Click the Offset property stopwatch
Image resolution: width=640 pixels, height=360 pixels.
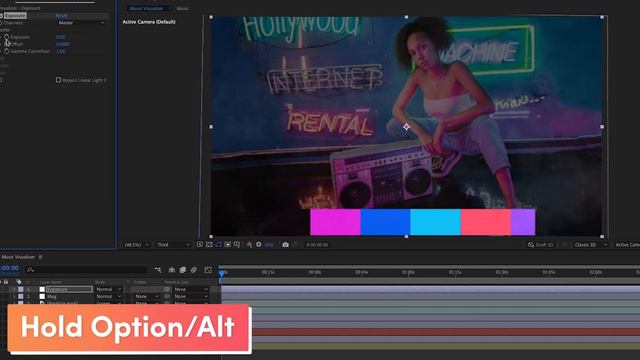pyautogui.click(x=7, y=44)
